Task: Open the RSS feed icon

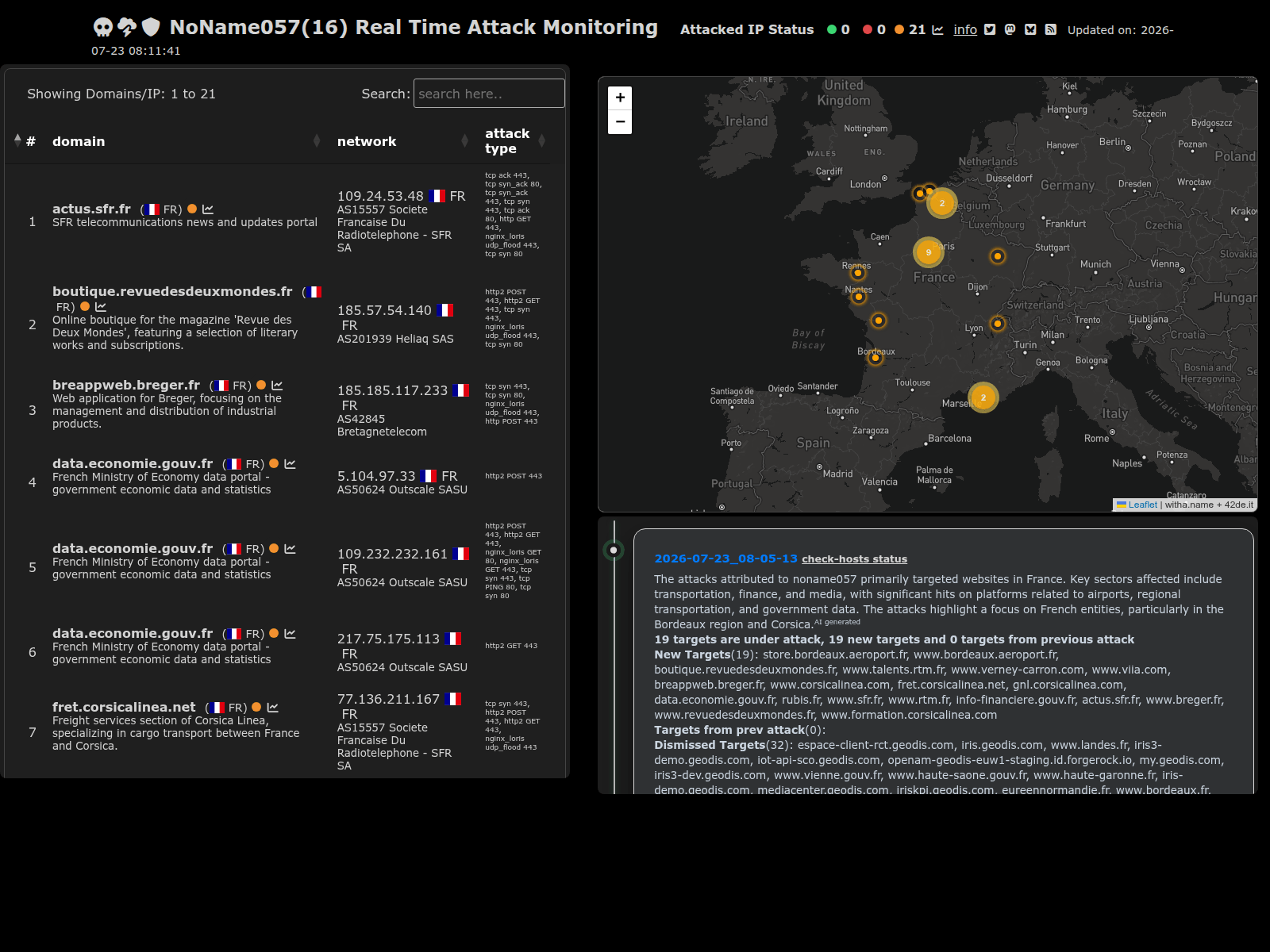Action: [1050, 30]
